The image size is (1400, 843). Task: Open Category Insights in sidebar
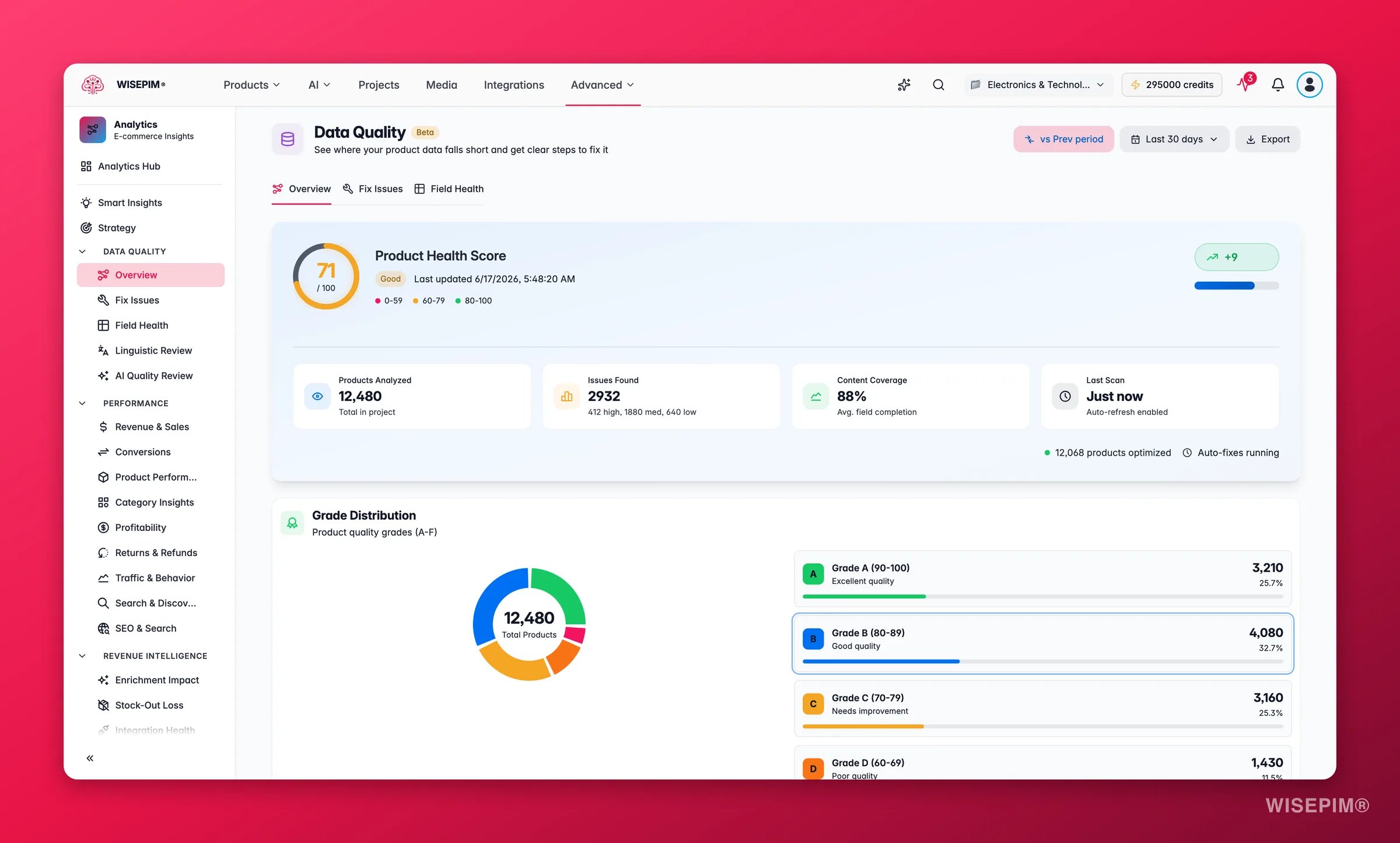click(150, 502)
